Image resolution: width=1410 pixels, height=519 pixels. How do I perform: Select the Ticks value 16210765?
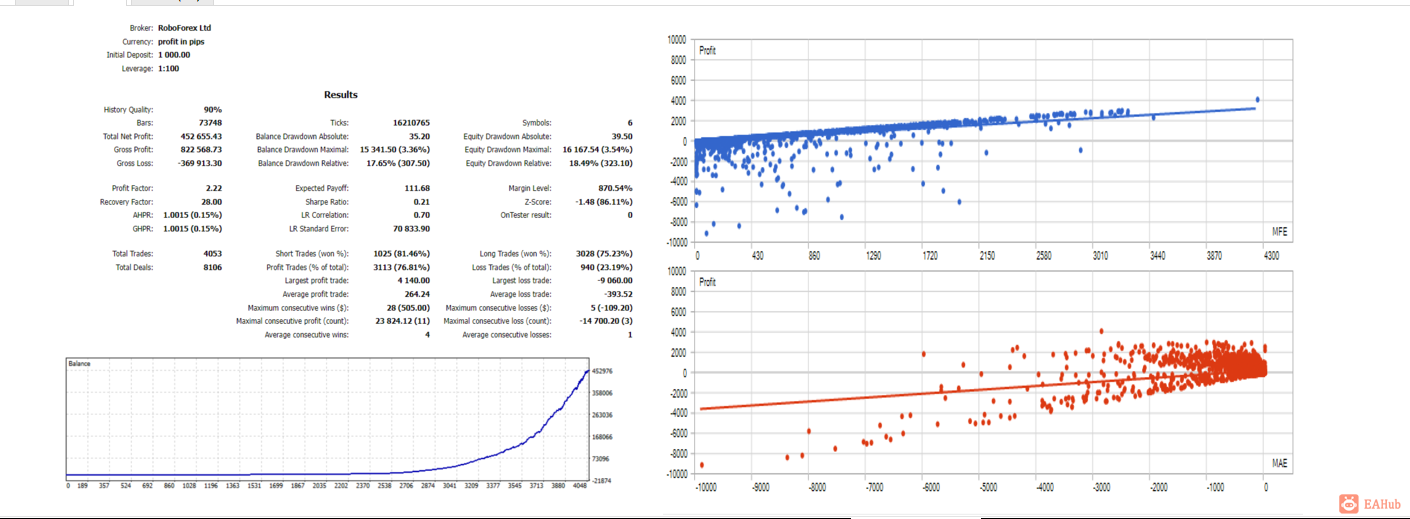click(x=411, y=123)
